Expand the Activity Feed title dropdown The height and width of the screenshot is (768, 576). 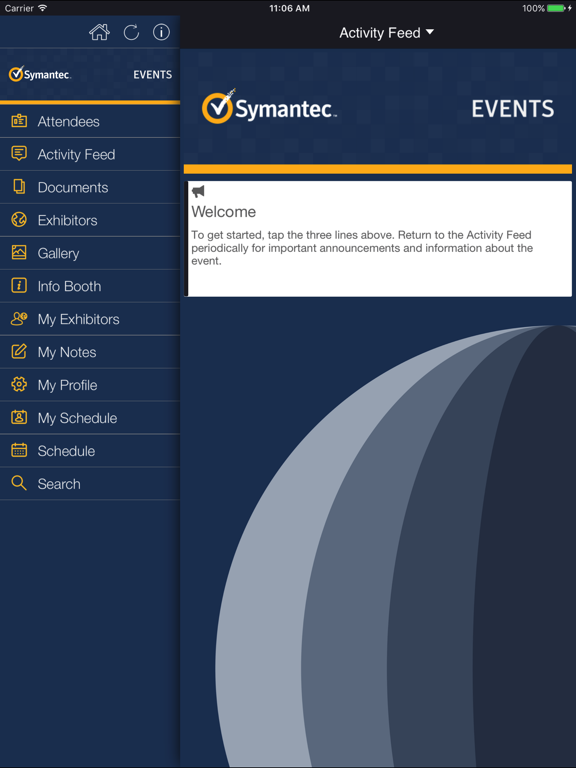tap(386, 33)
